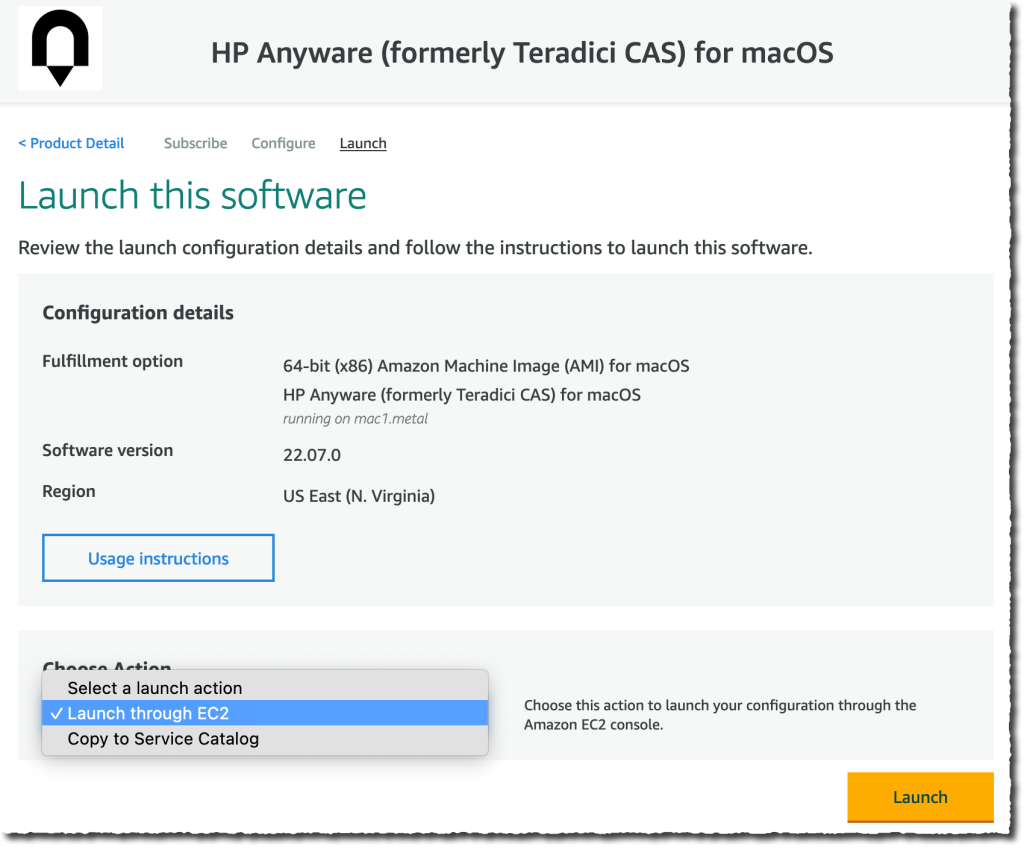Click the US East (N. Virginia) region text
Screen dimensions: 1024x847
click(x=358, y=496)
